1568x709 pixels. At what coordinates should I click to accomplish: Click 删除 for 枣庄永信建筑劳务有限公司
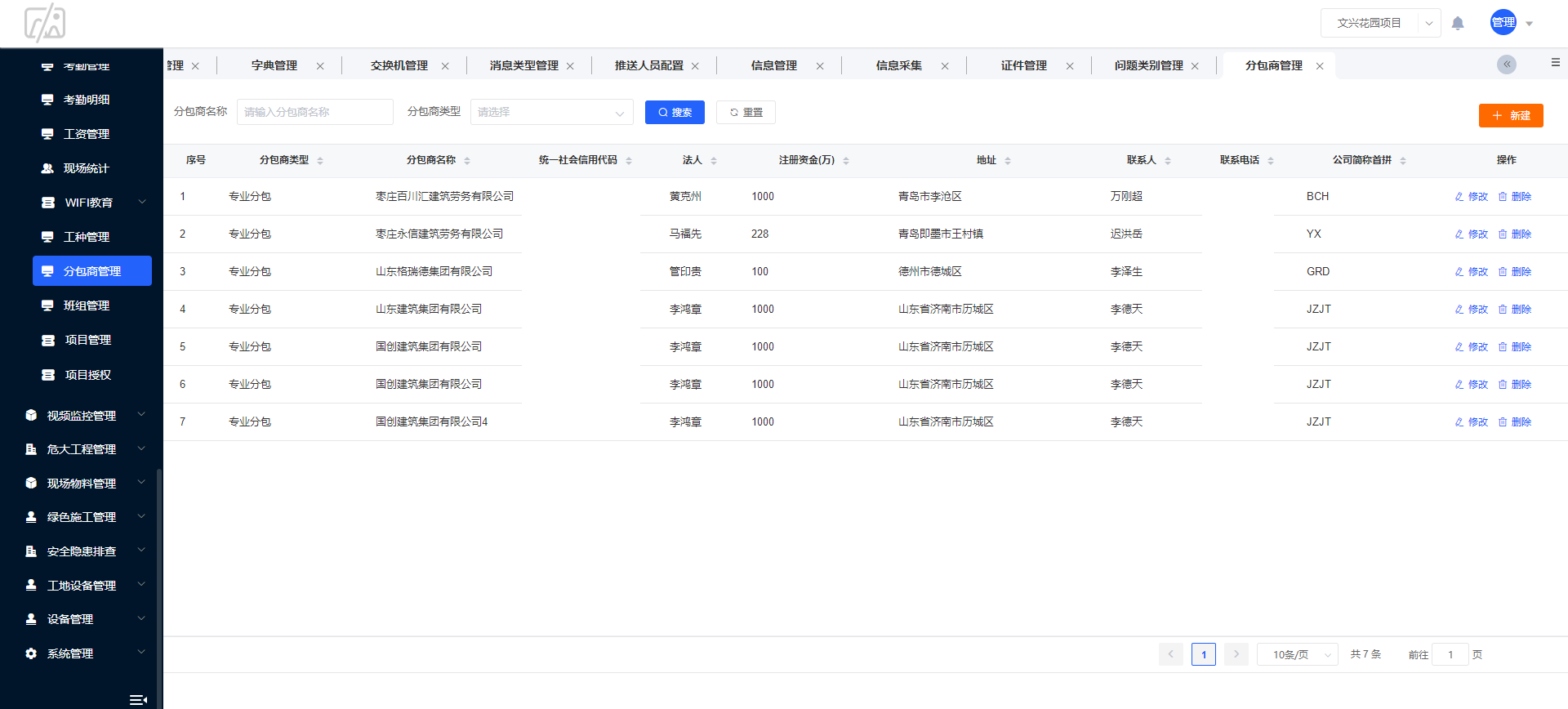point(1515,234)
